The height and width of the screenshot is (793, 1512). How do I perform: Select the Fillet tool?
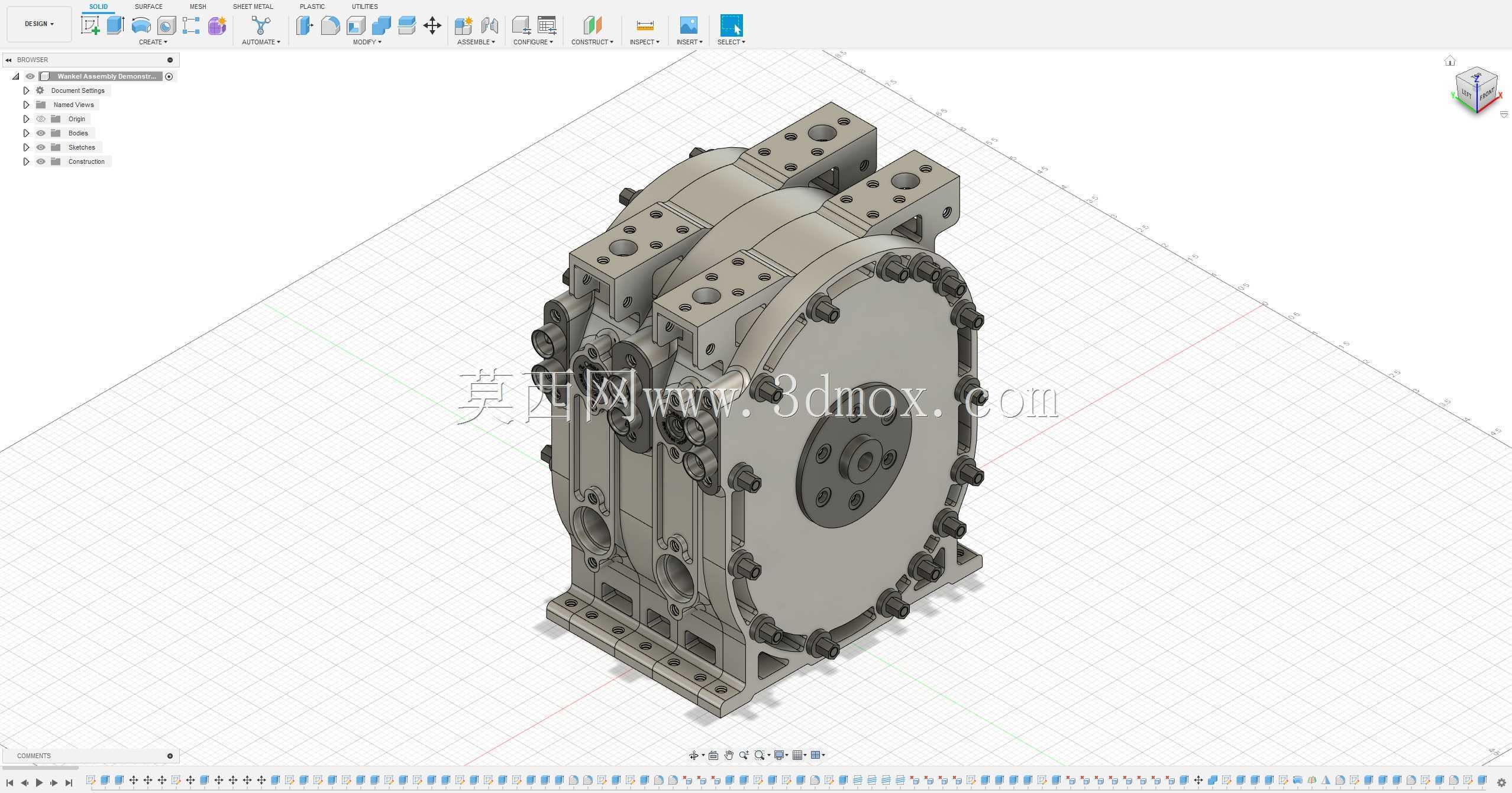330,25
